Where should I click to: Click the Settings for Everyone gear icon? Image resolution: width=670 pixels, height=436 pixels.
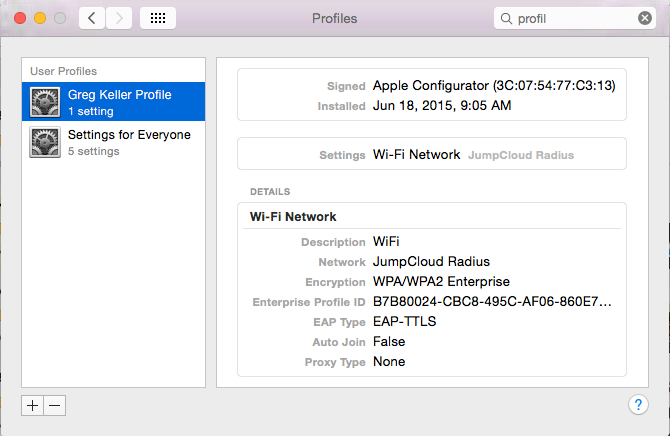(45, 142)
